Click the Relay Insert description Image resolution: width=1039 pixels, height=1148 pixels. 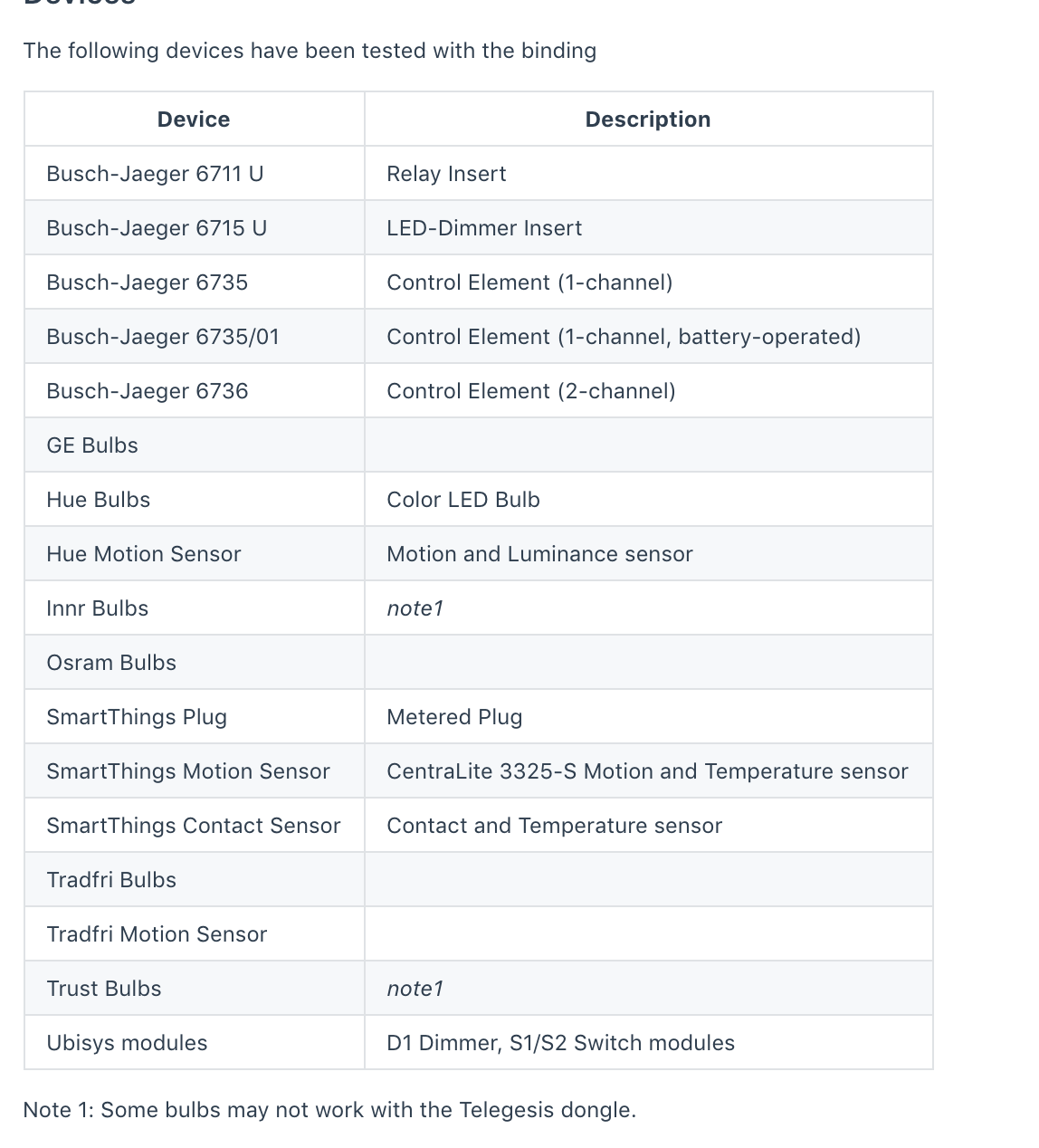click(446, 174)
